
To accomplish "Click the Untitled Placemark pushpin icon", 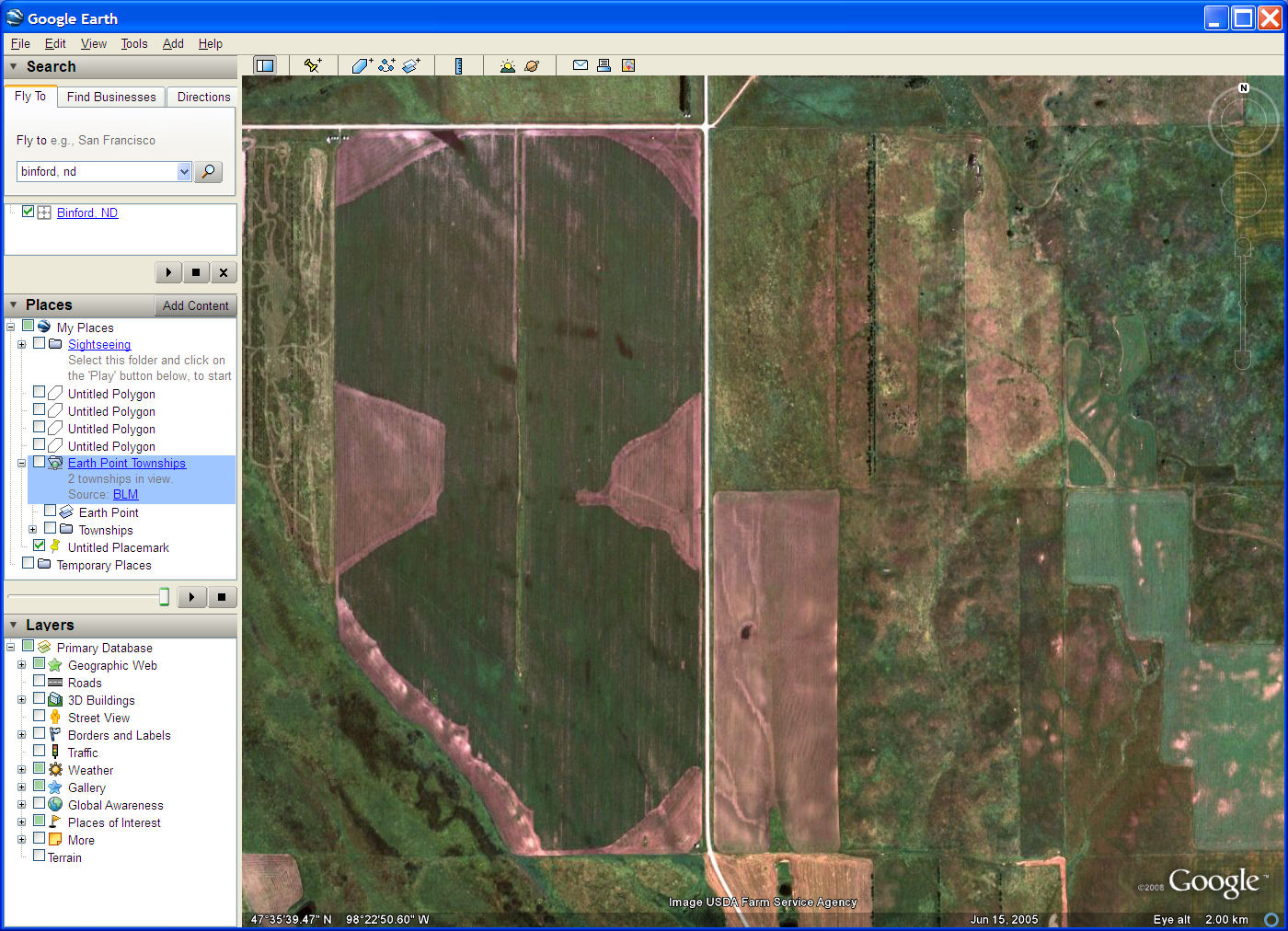I will pos(55,546).
